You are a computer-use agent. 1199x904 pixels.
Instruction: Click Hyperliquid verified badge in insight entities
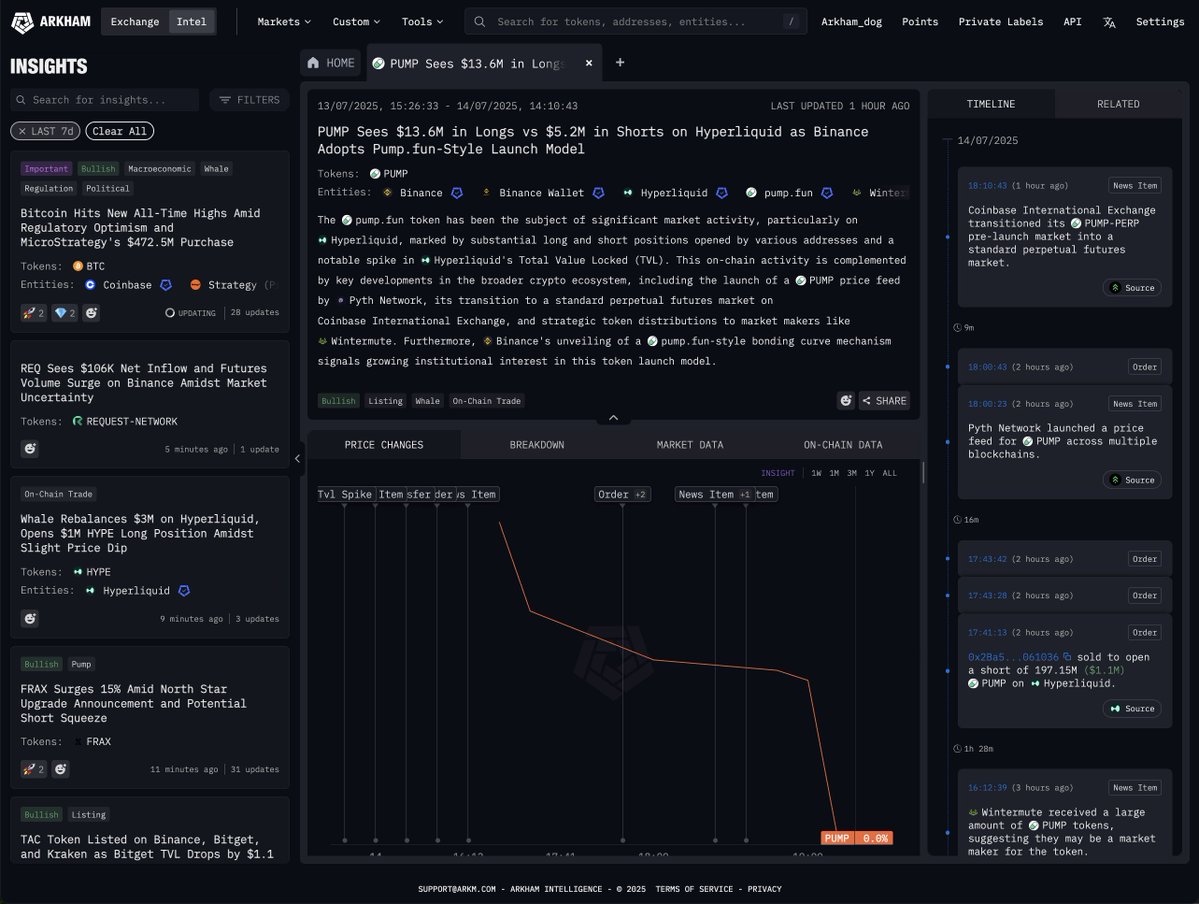pos(722,193)
